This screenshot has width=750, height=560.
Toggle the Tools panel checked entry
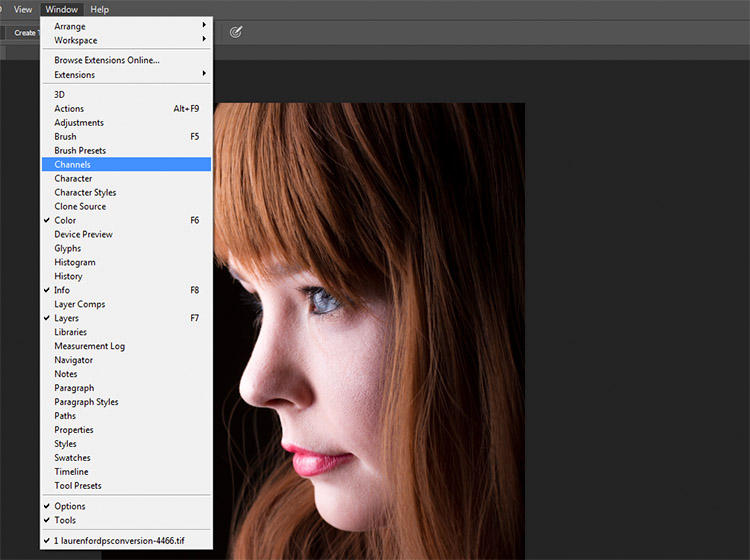point(126,520)
